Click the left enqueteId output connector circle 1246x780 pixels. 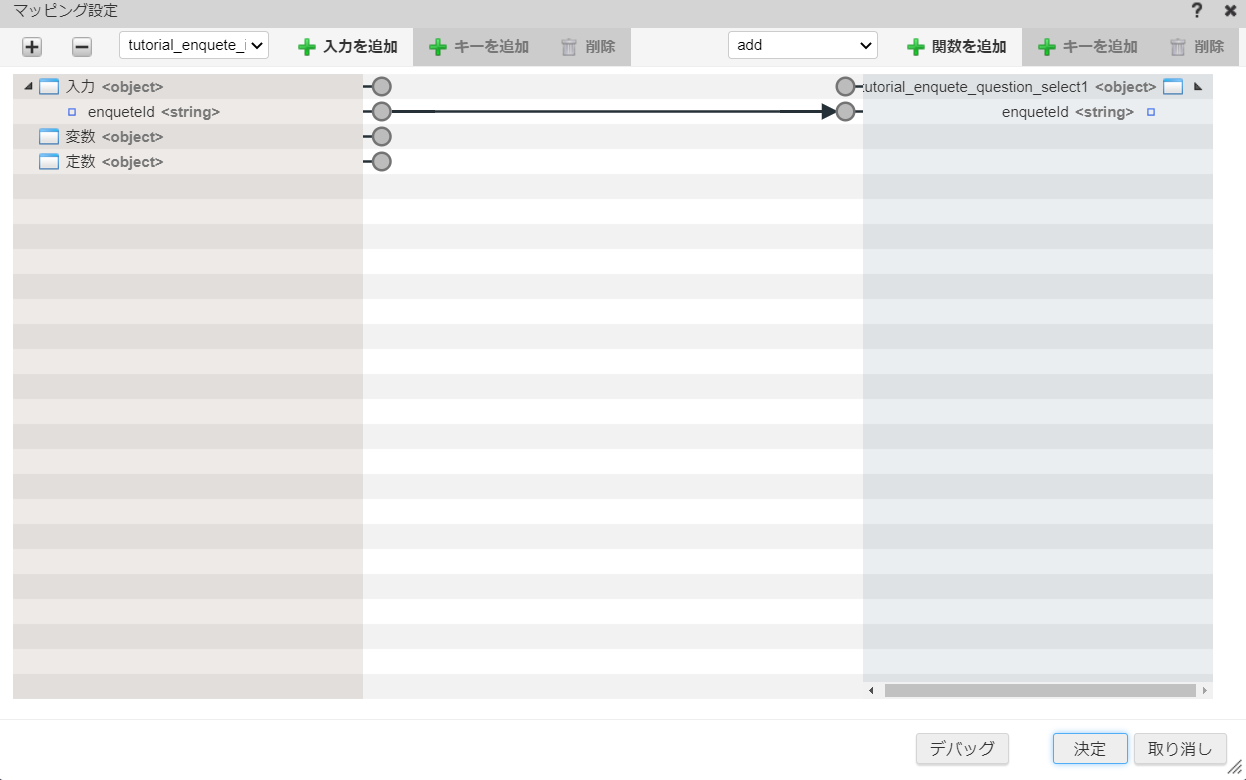click(381, 112)
